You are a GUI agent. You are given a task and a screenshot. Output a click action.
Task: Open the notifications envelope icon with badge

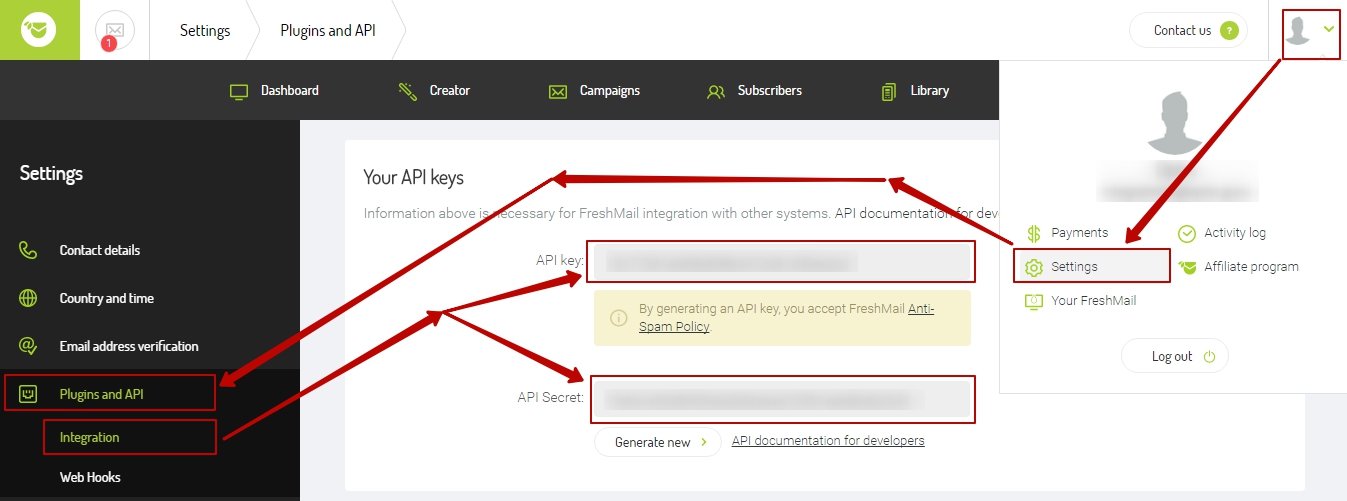pyautogui.click(x=115, y=30)
